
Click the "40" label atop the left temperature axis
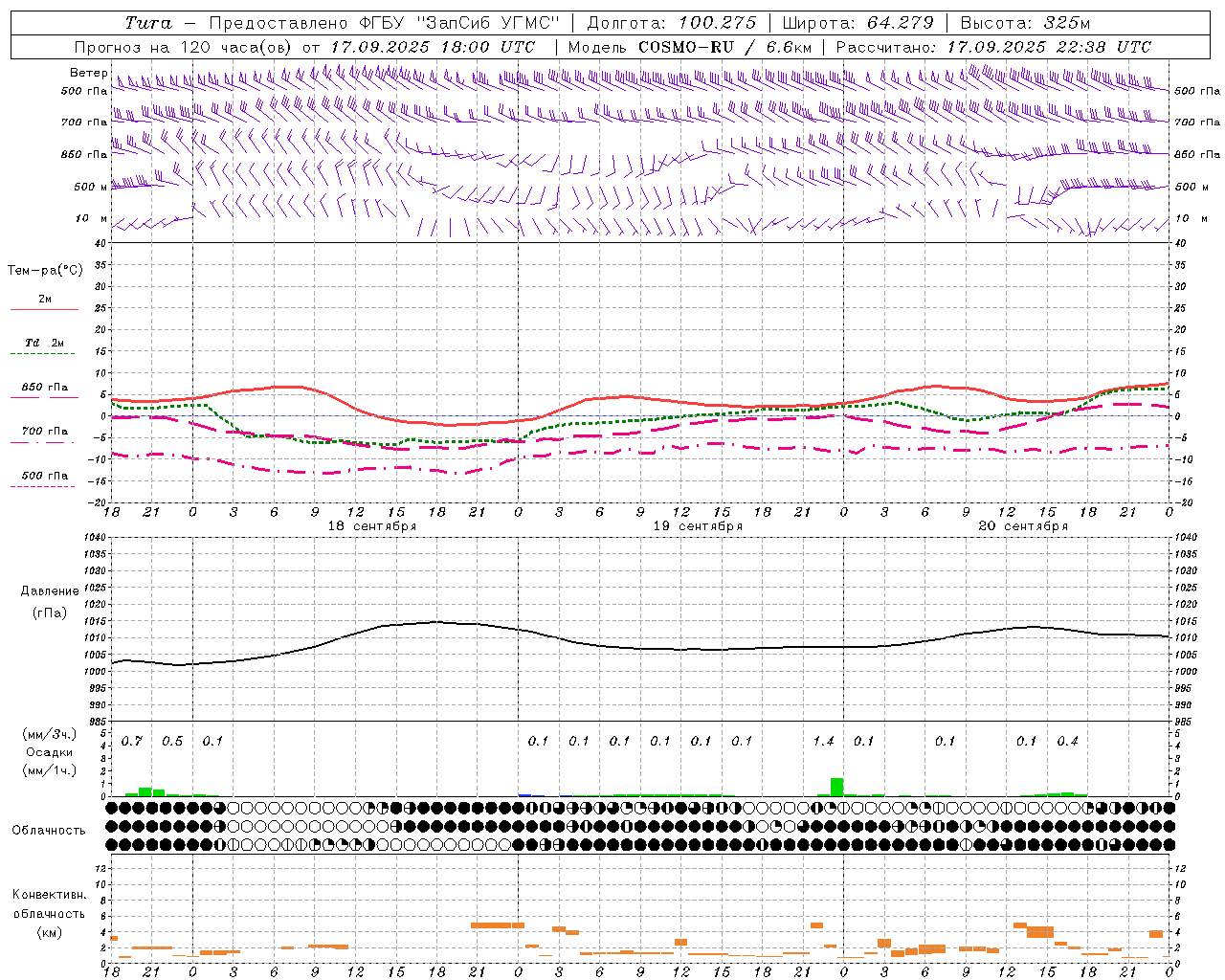[99, 244]
